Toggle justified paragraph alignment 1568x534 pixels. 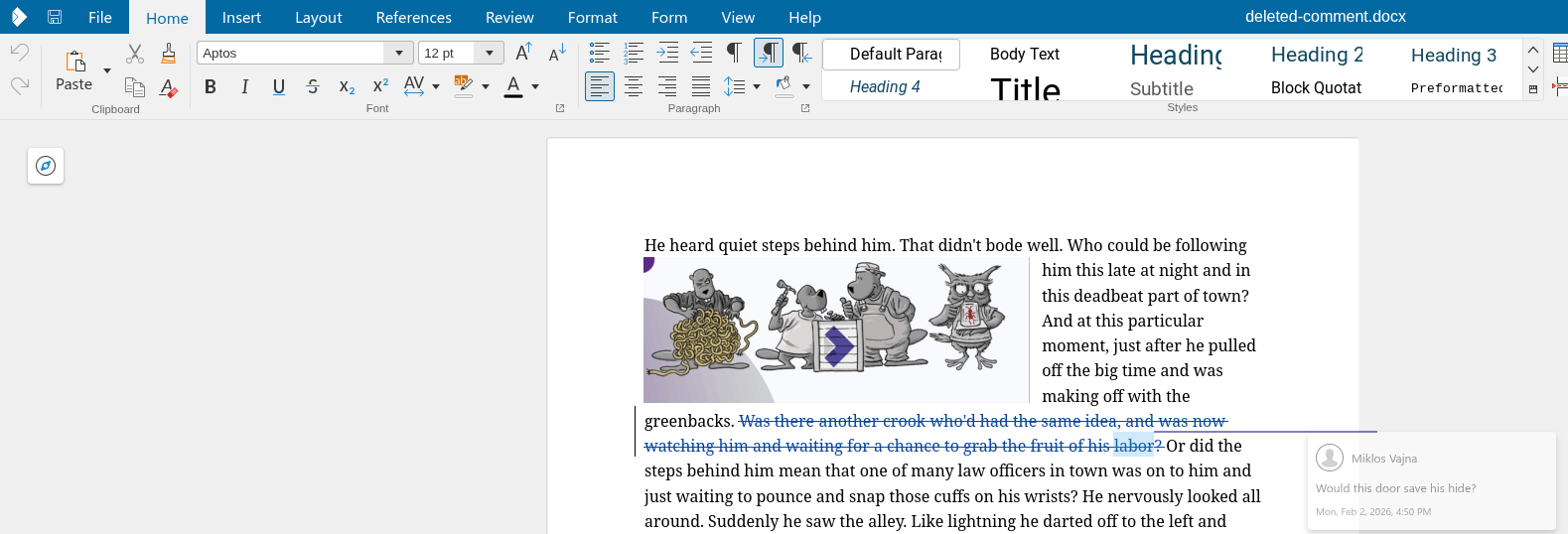[701, 87]
